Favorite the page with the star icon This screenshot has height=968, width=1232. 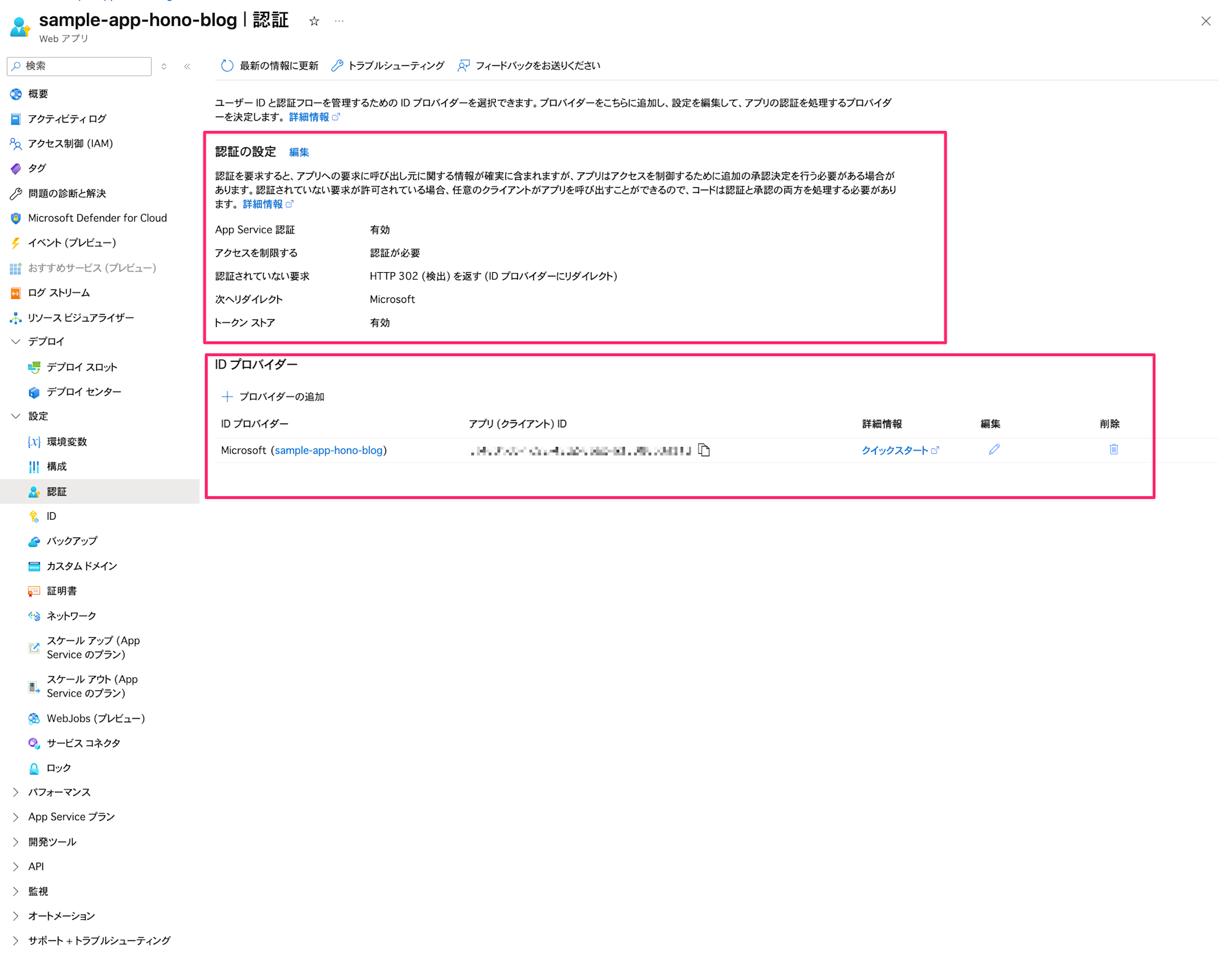(314, 21)
